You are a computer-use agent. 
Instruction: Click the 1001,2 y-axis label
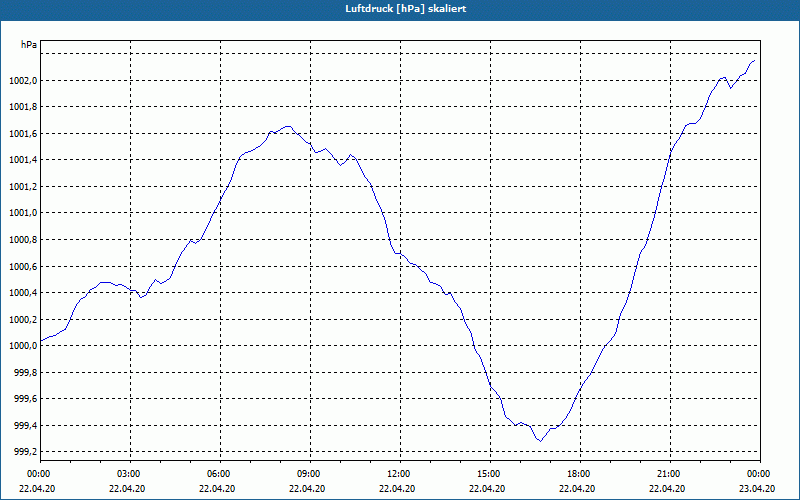[x=23, y=187]
